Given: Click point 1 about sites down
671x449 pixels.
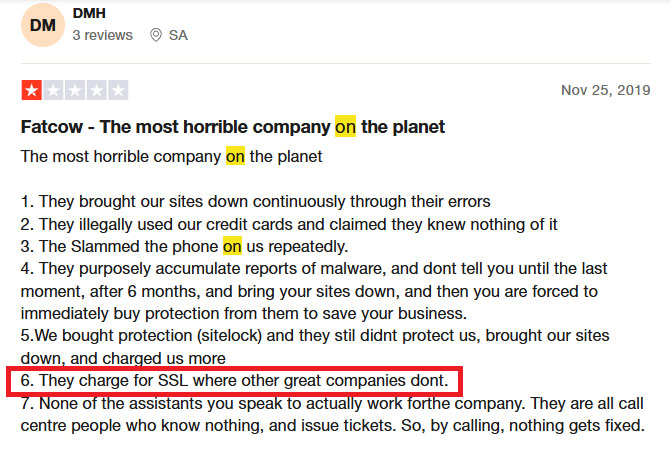Looking at the screenshot, I should point(255,202).
